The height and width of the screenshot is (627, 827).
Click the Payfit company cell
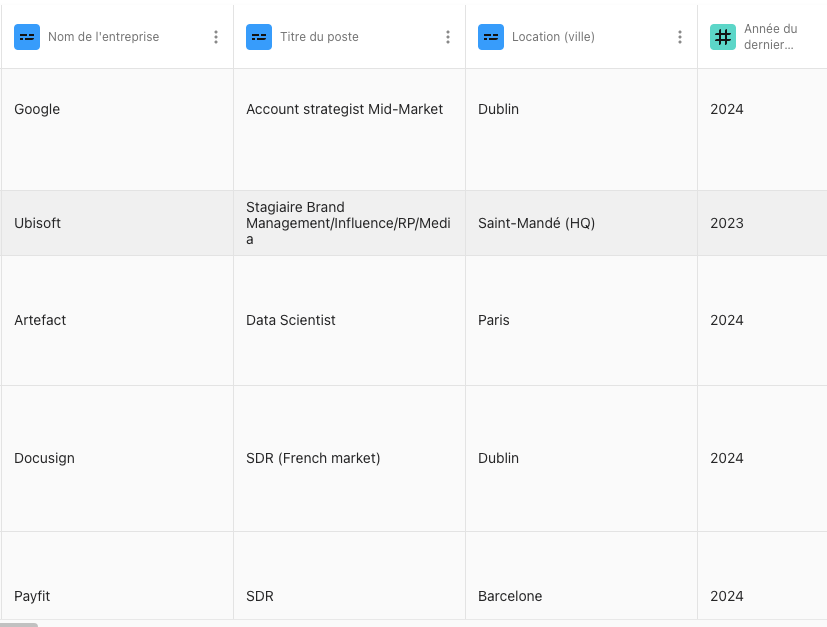[x=32, y=596]
